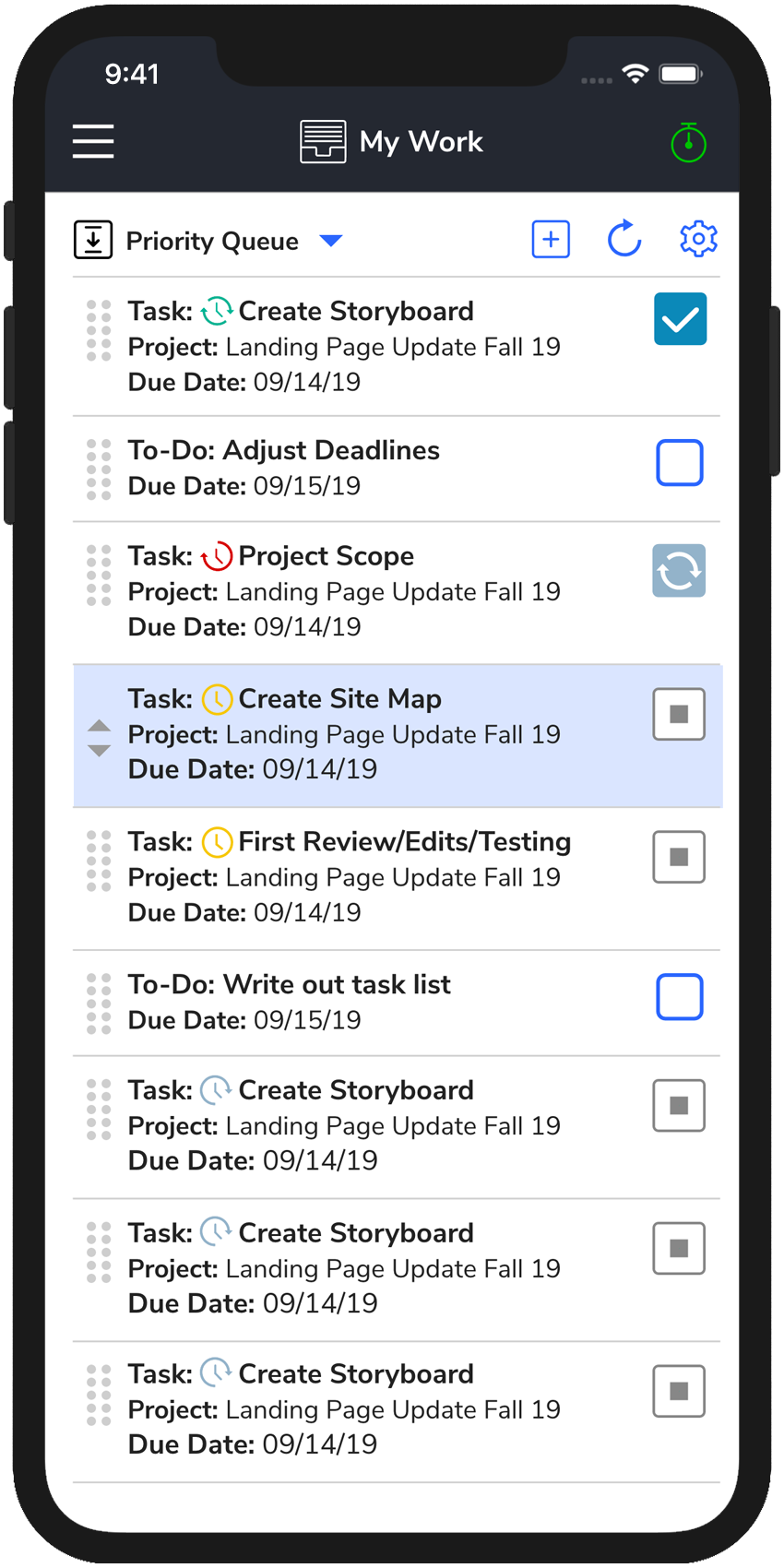Check the Adjust Deadlines to-do checkbox
The width and height of the screenshot is (784, 1568).
[x=680, y=463]
